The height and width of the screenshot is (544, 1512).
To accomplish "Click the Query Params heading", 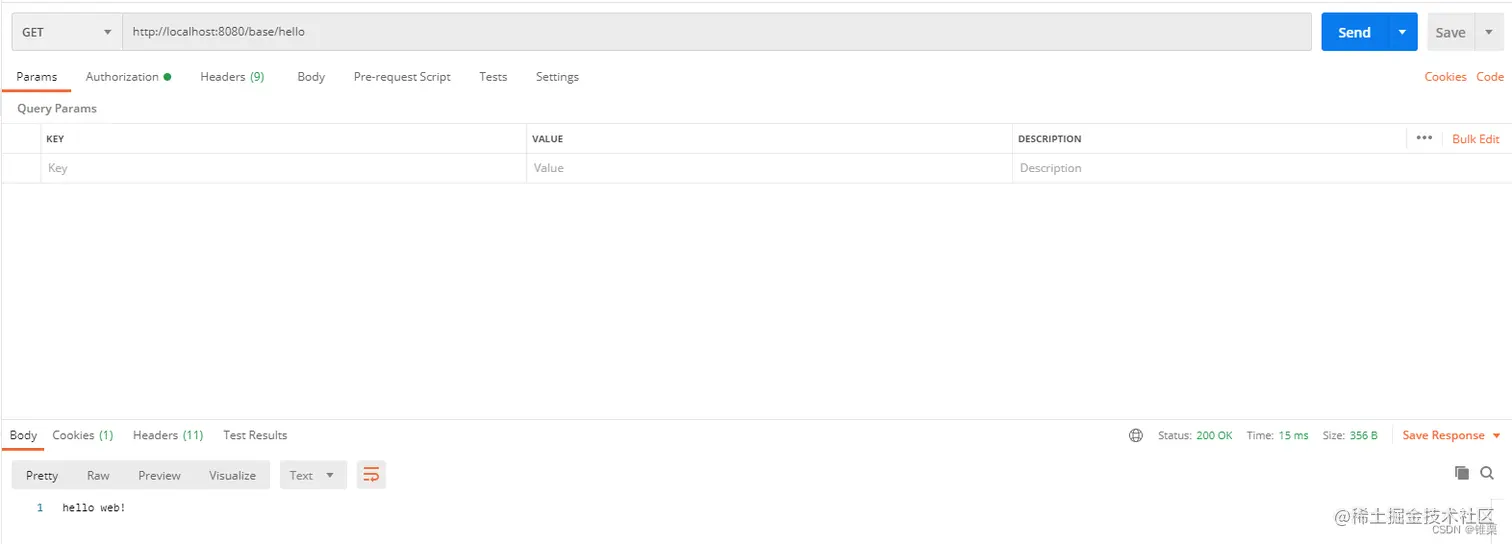I will pos(57,108).
